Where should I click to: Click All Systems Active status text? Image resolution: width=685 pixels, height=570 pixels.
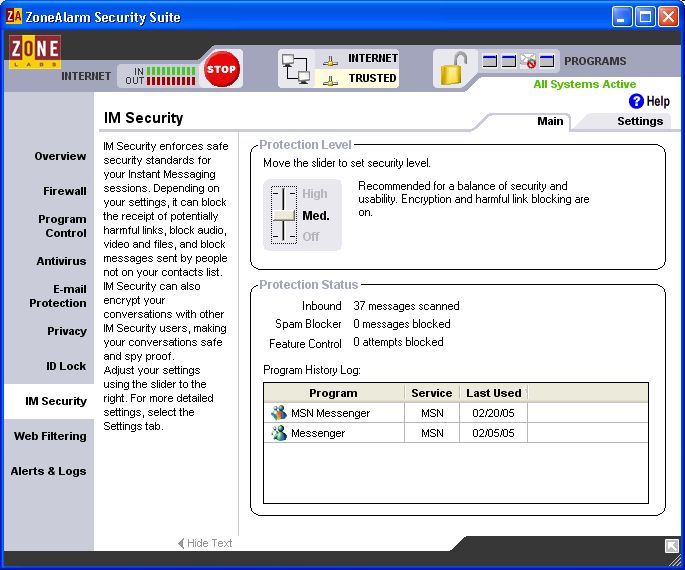click(585, 84)
